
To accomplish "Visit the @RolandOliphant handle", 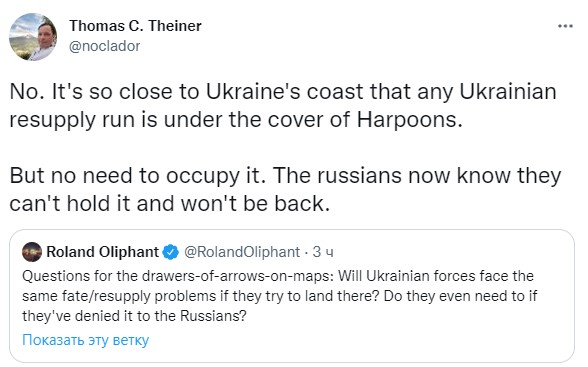I will pos(242,252).
